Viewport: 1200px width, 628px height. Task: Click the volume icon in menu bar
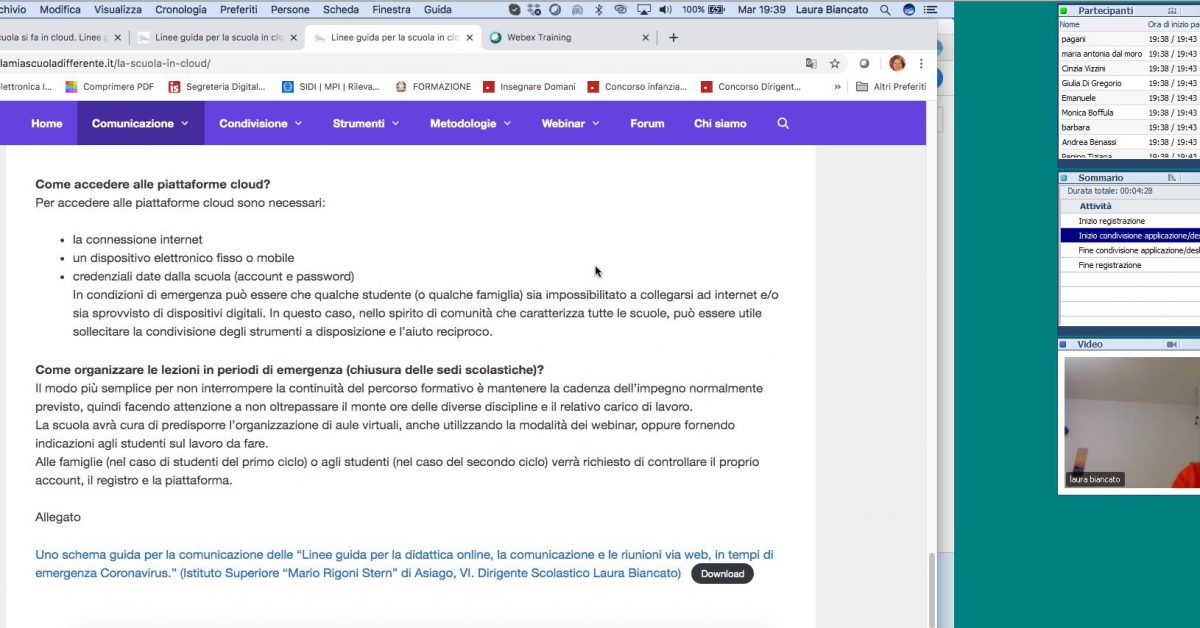[x=667, y=9]
